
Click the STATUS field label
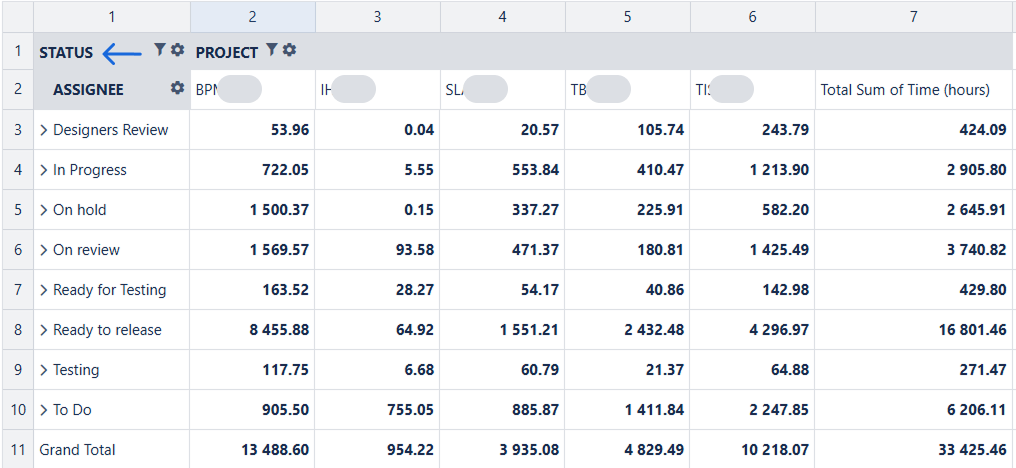[66, 52]
